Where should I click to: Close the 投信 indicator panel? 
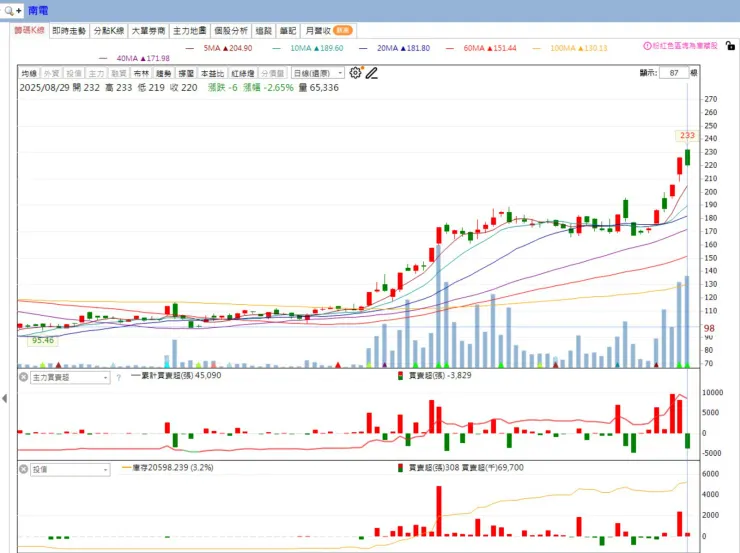(x=23, y=469)
